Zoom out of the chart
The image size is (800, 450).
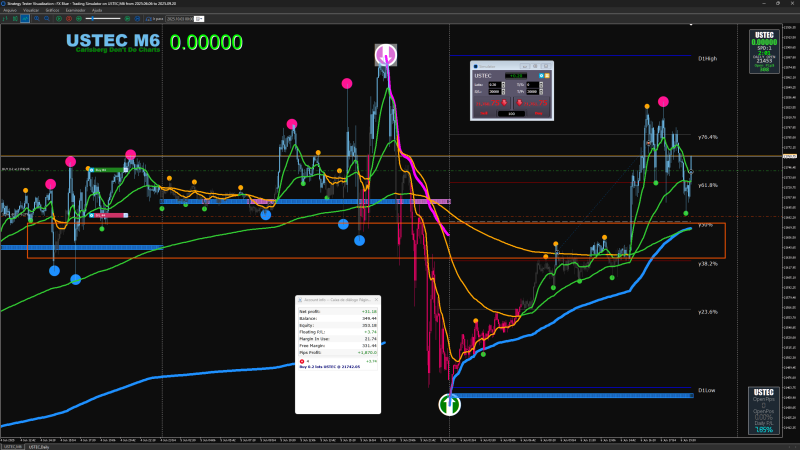pos(47,19)
